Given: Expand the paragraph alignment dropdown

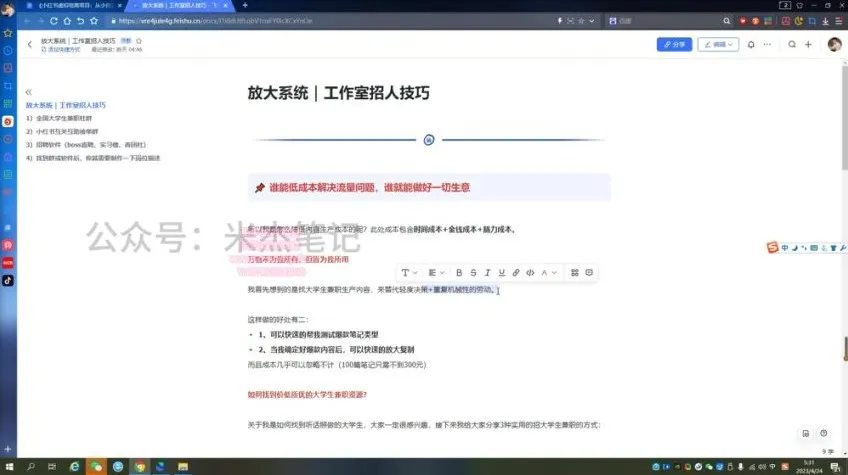Looking at the screenshot, I should coord(435,272).
